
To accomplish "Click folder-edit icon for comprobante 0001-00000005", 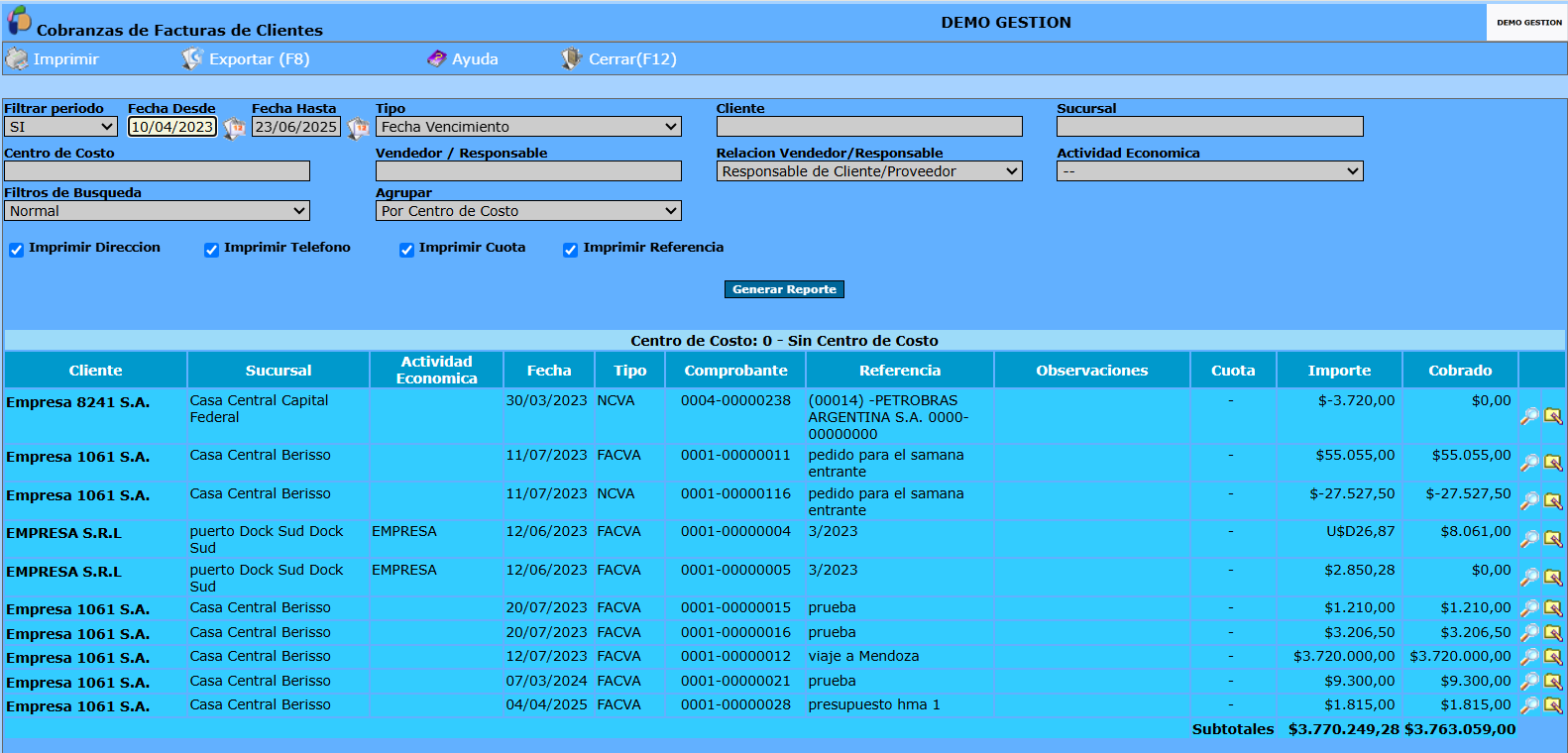I will 1553,578.
